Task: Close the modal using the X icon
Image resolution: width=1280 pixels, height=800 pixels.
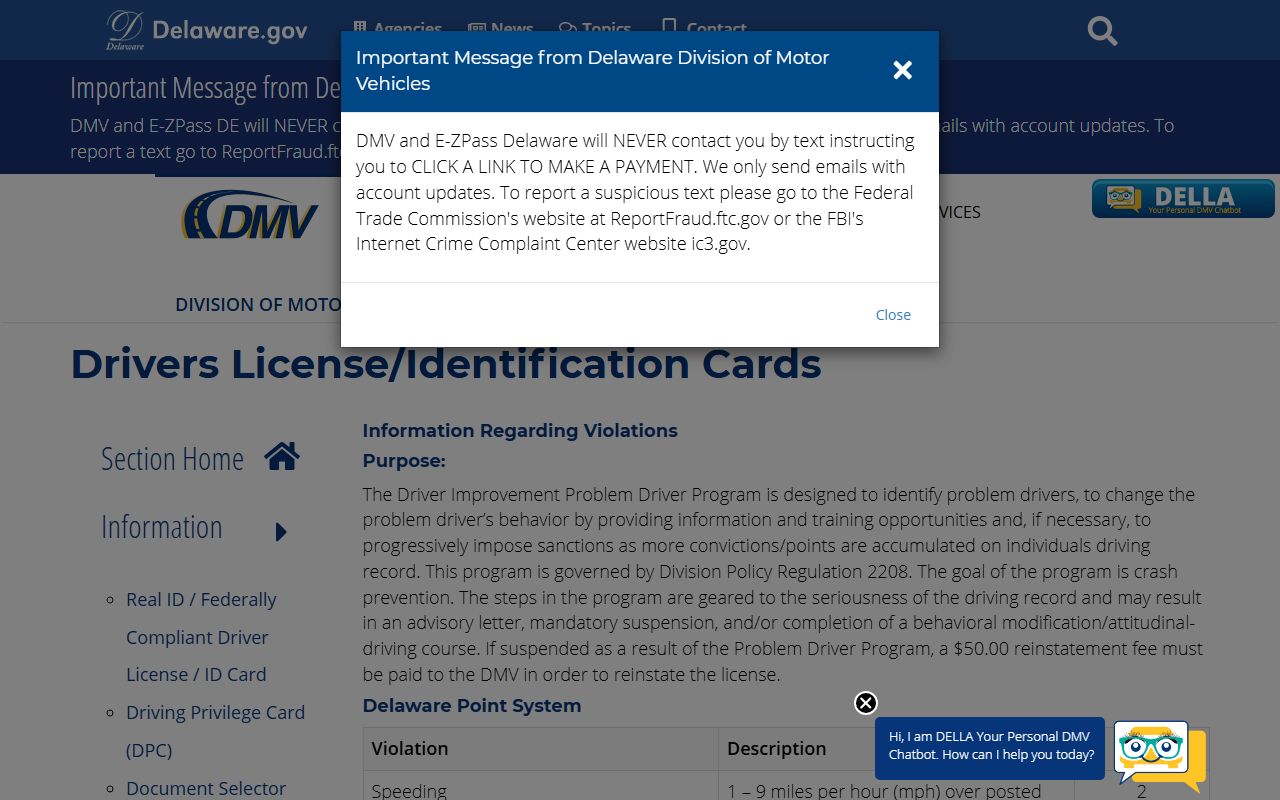Action: (x=902, y=70)
